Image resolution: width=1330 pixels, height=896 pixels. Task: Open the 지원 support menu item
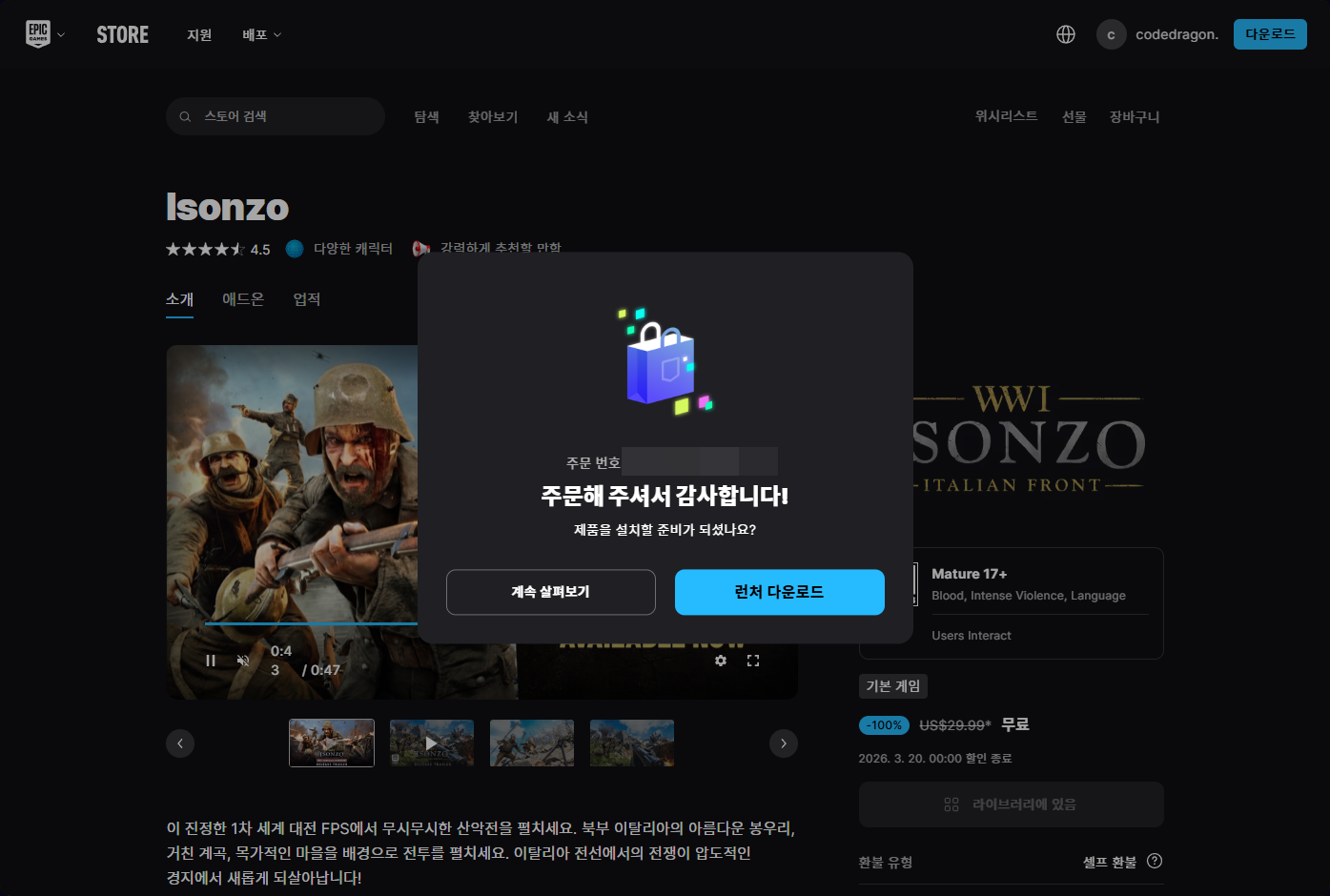pyautogui.click(x=199, y=35)
